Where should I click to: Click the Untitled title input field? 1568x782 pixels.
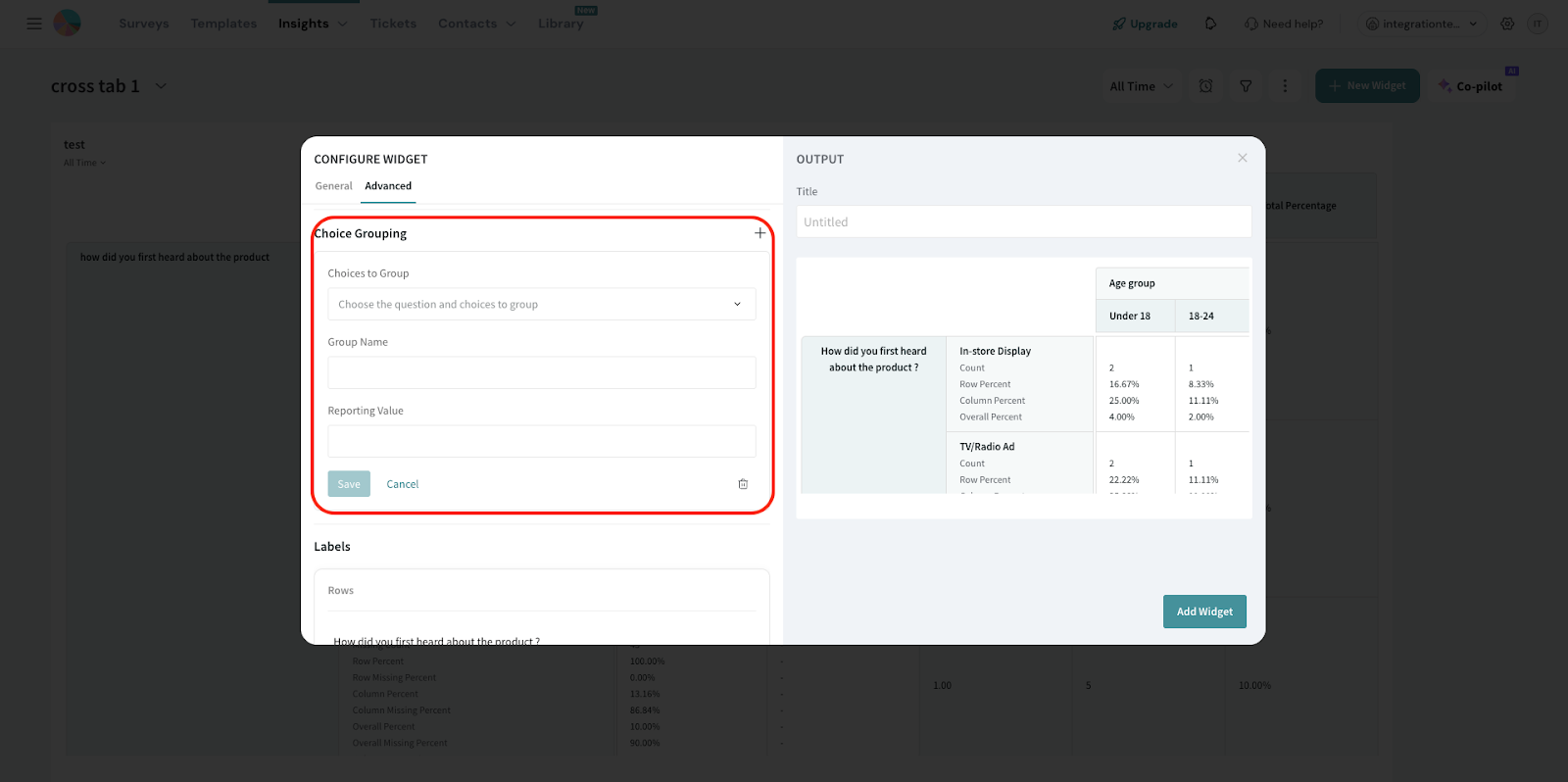pyautogui.click(x=1023, y=222)
